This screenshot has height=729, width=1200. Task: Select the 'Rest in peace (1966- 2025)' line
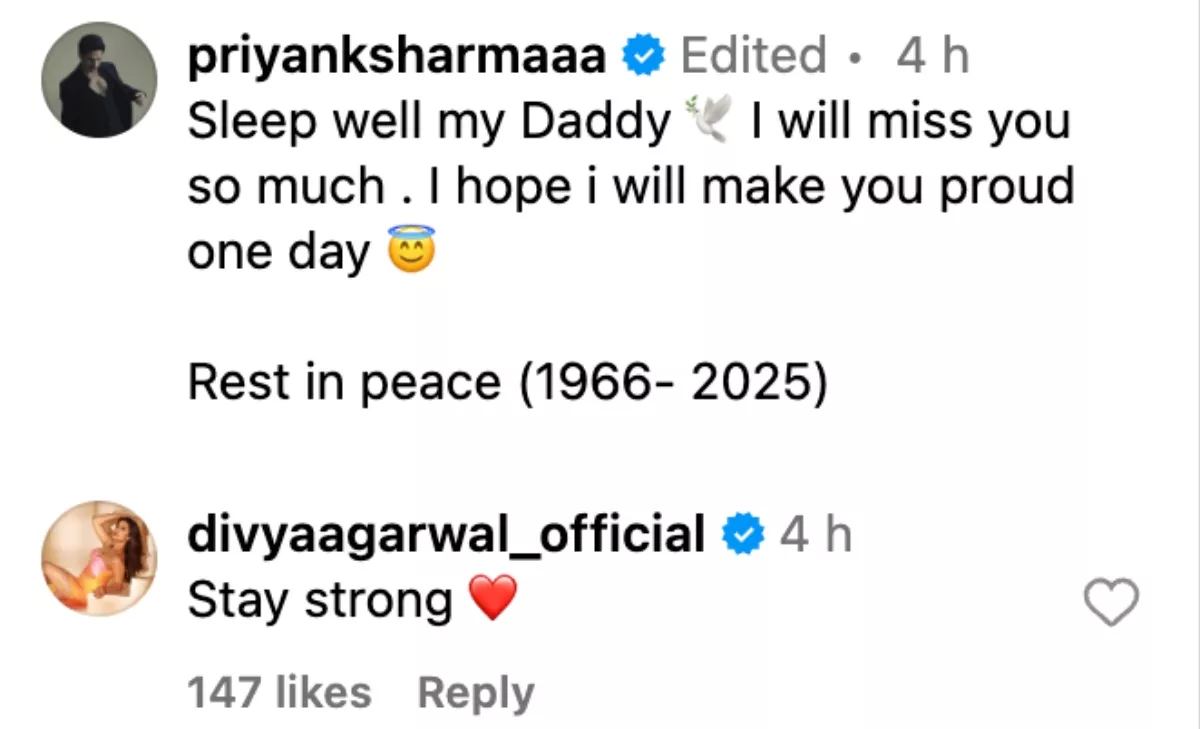pyautogui.click(x=508, y=383)
